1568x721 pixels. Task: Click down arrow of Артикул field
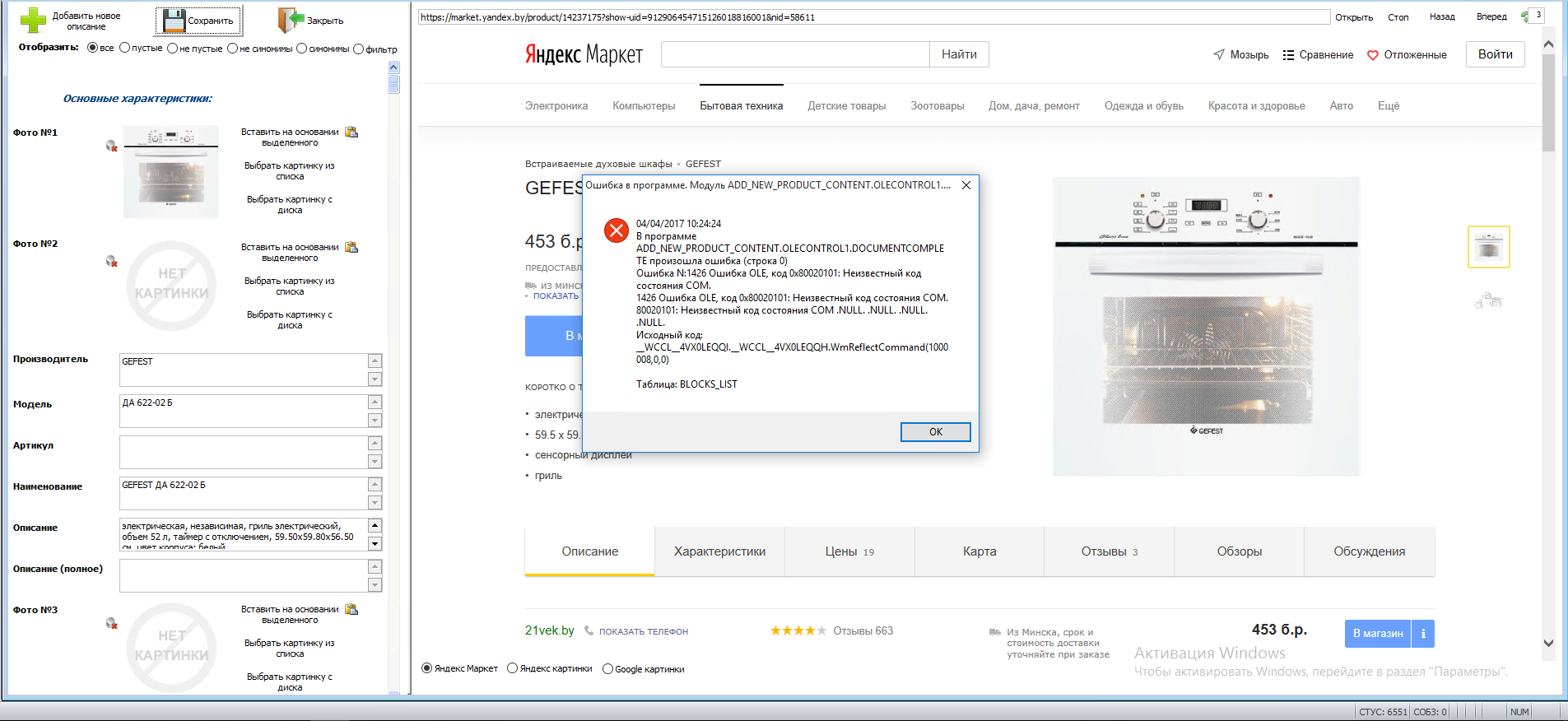click(375, 461)
